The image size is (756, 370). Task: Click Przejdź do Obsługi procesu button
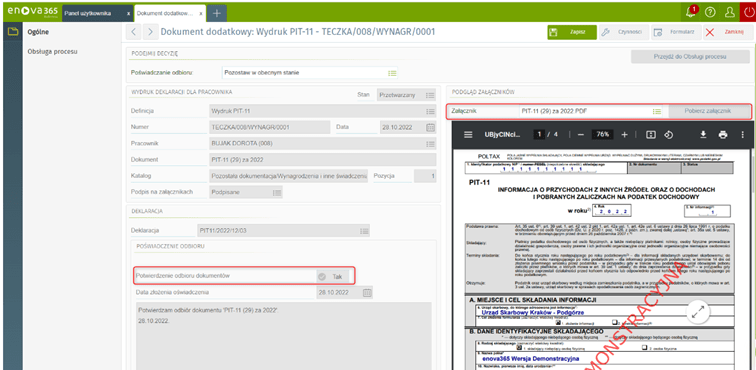point(690,56)
